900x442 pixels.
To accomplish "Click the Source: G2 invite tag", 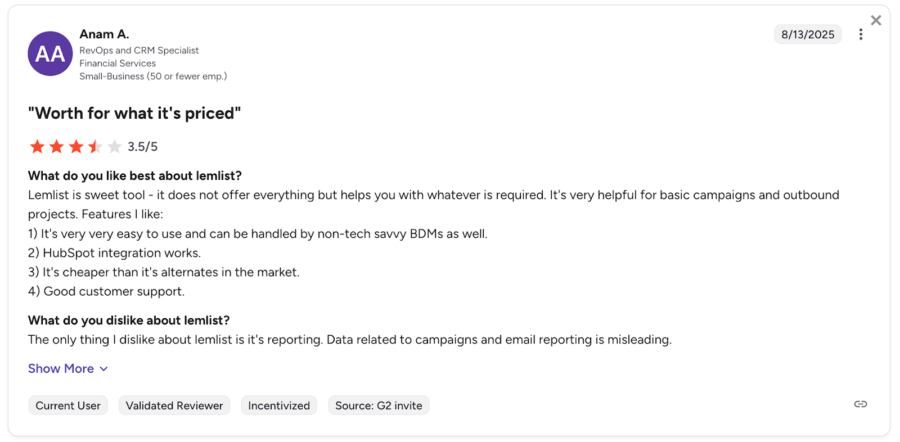I will click(x=379, y=405).
